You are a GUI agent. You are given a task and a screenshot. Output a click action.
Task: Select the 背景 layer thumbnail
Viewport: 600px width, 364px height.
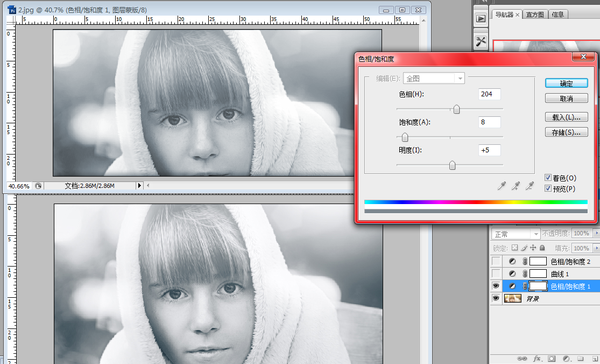click(512, 298)
